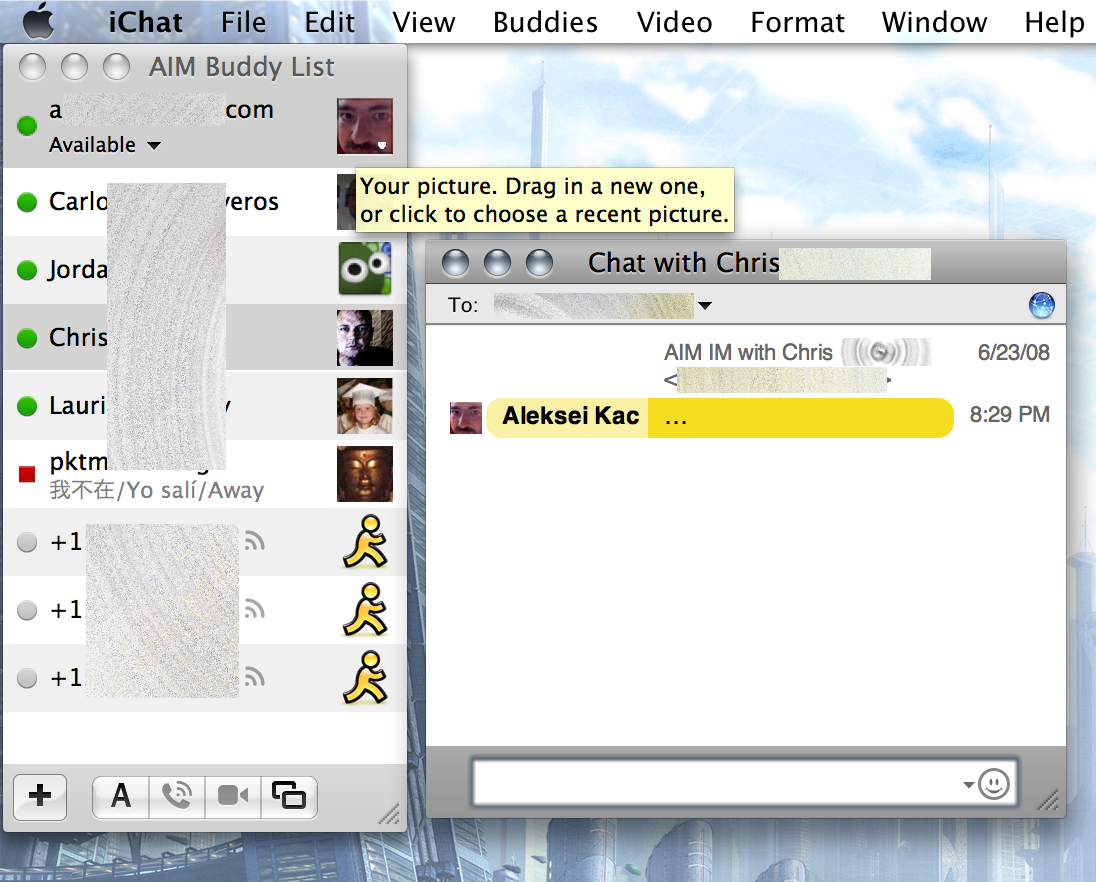Click the AIM Buddy List window title
The height and width of the screenshot is (882, 1096).
[241, 67]
